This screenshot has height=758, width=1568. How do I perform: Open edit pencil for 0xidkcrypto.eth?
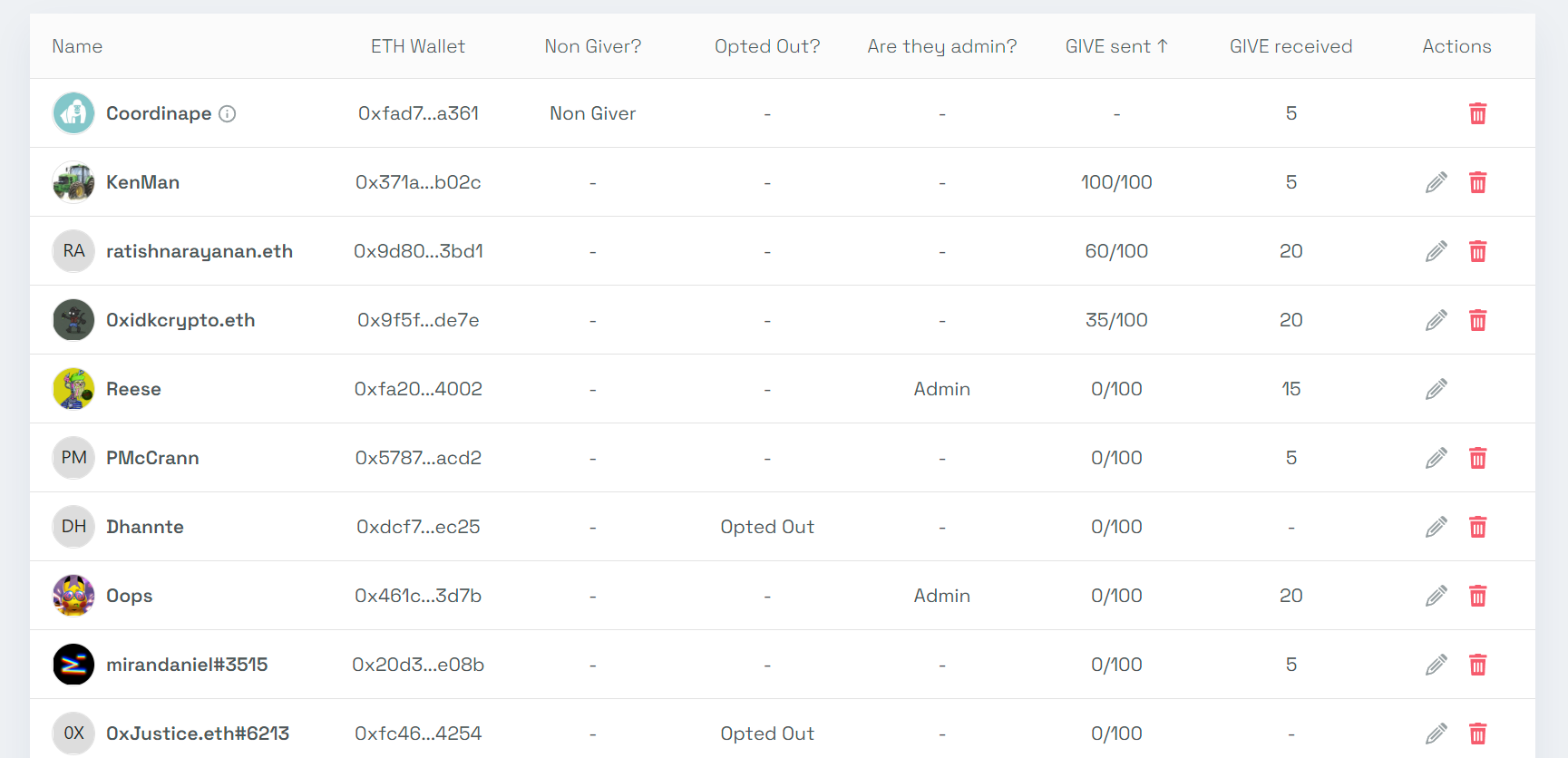click(x=1436, y=320)
